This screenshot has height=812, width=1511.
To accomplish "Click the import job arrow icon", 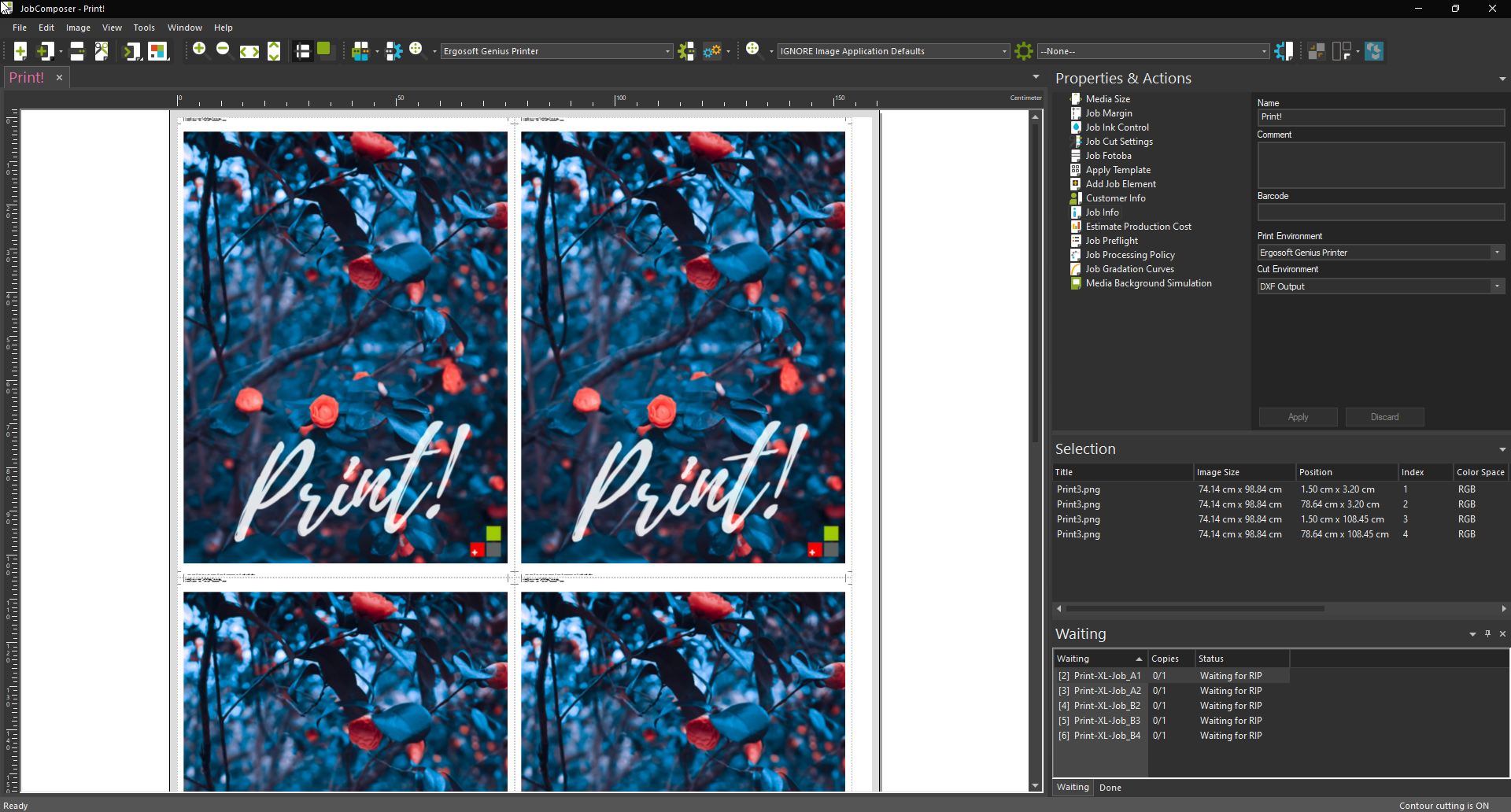I will pyautogui.click(x=132, y=51).
